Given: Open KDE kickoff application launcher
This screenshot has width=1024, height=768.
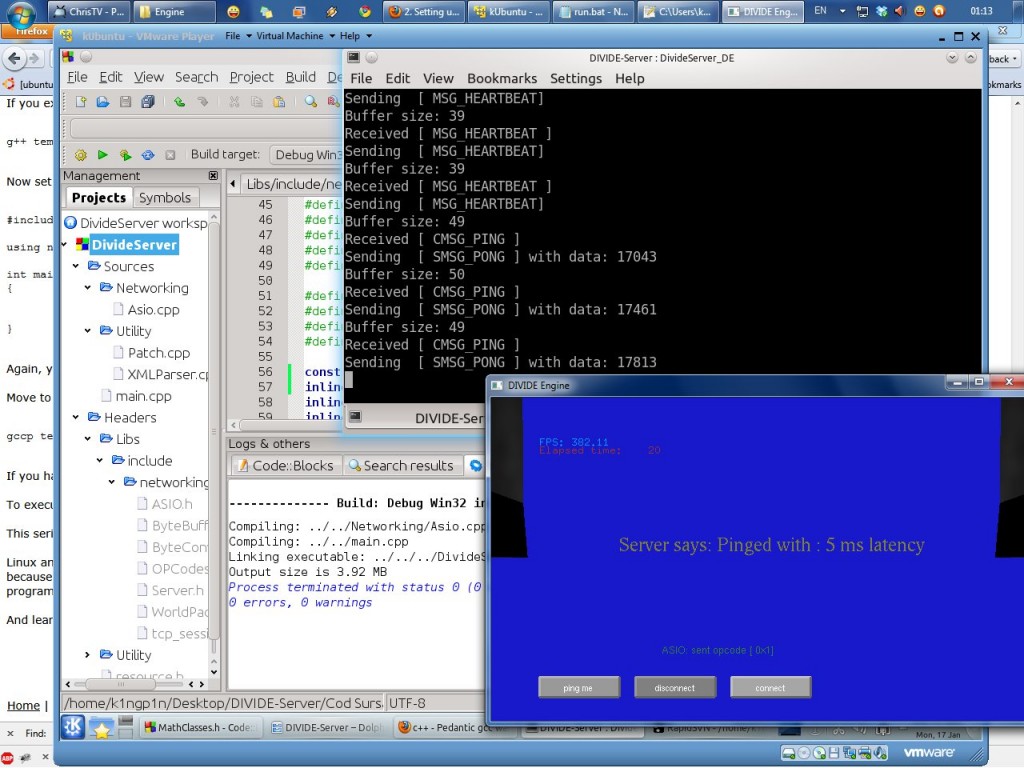Looking at the screenshot, I should tap(73, 727).
